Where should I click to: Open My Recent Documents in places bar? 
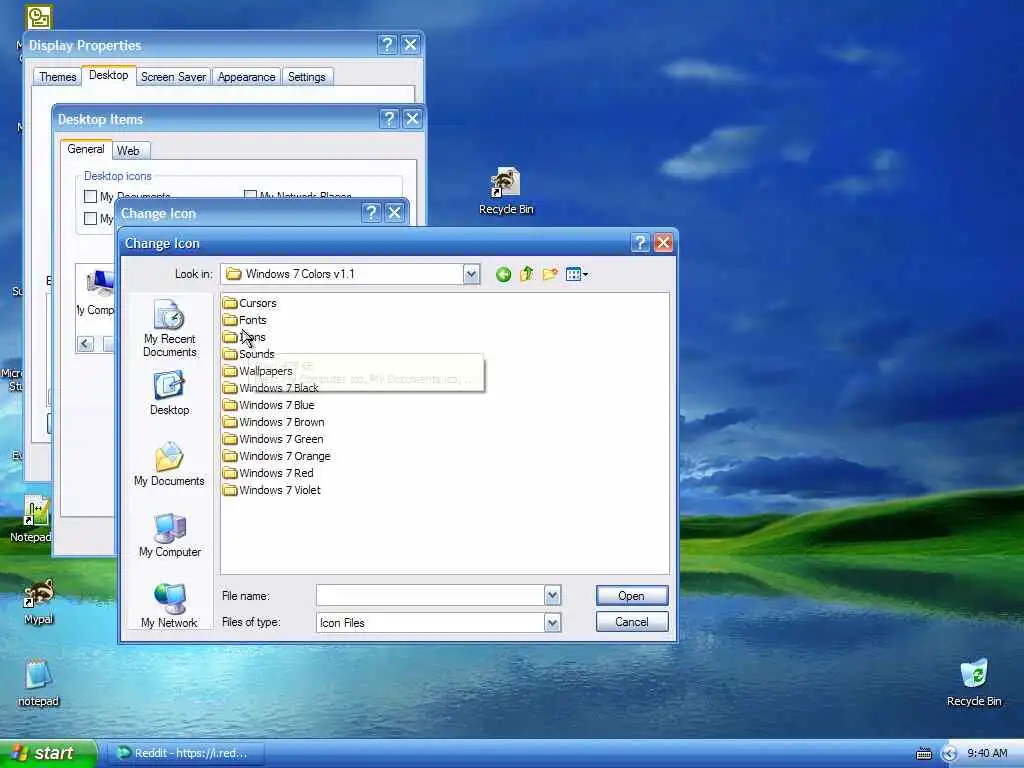(169, 328)
